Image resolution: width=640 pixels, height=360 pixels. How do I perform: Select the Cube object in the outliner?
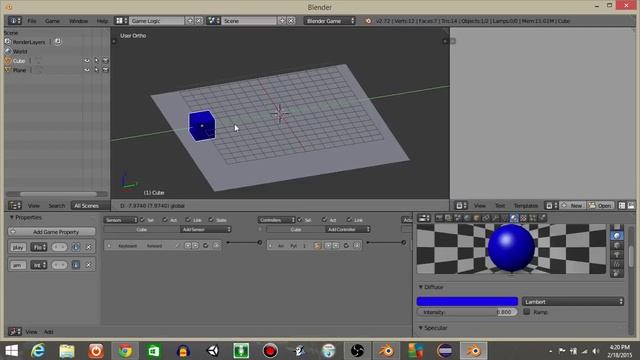coord(19,61)
